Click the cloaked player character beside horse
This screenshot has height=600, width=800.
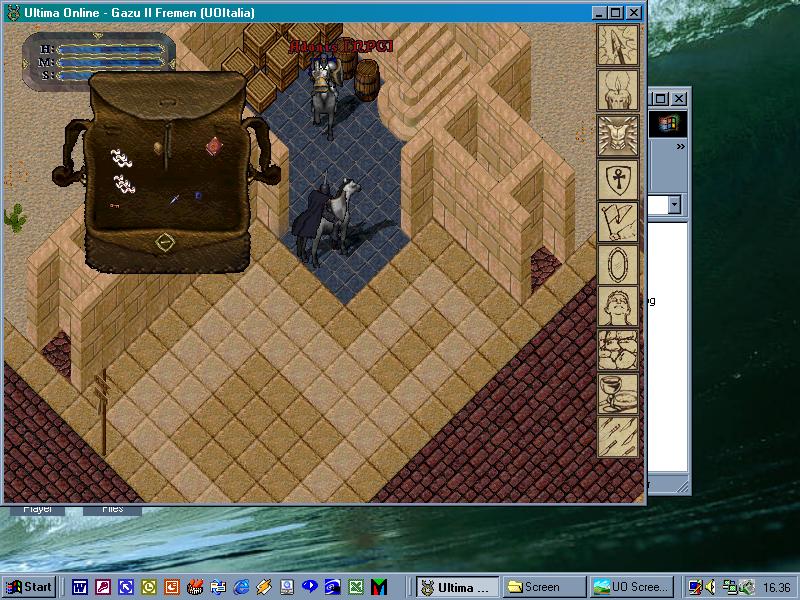[312, 214]
